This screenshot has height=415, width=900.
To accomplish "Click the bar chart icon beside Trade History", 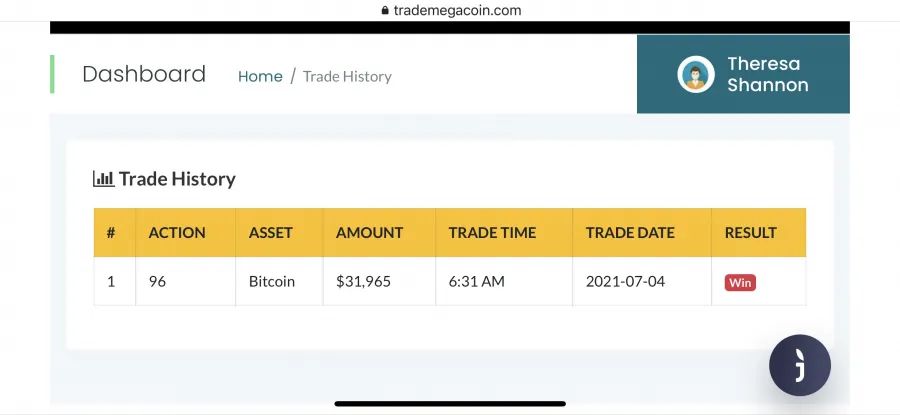I will click(x=103, y=179).
